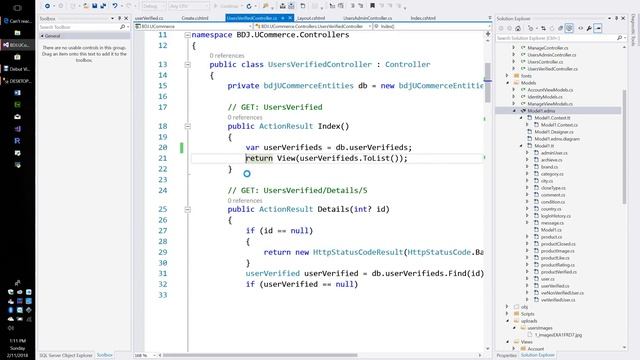Click the Mail icon in taskbar

(x=17, y=117)
